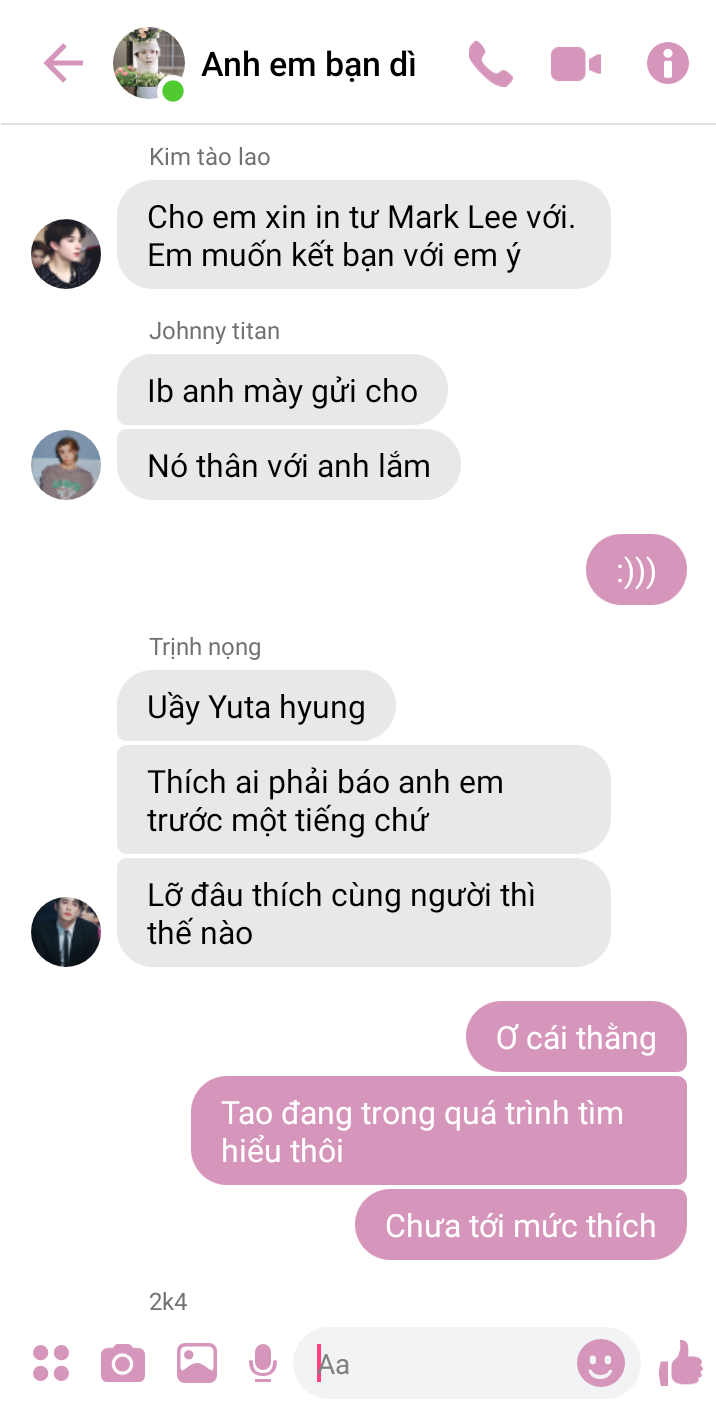716x1403 pixels.
Task: Open conversation info with the info icon
Action: [x=668, y=64]
